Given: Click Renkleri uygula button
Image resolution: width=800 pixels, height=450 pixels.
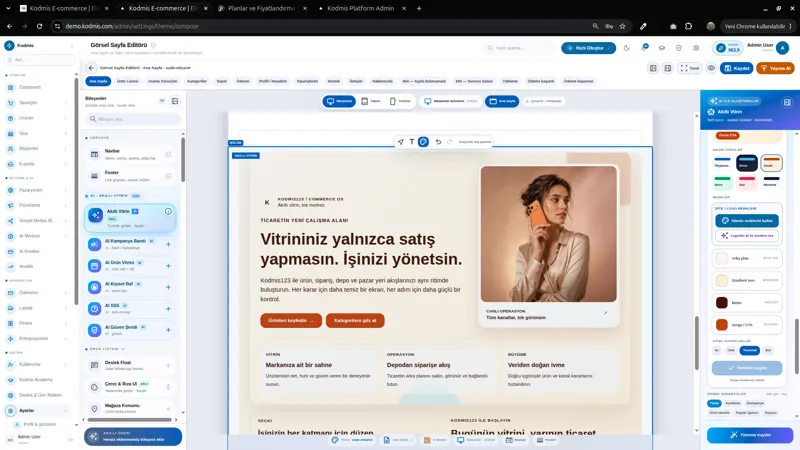Looking at the screenshot, I should 747,368.
